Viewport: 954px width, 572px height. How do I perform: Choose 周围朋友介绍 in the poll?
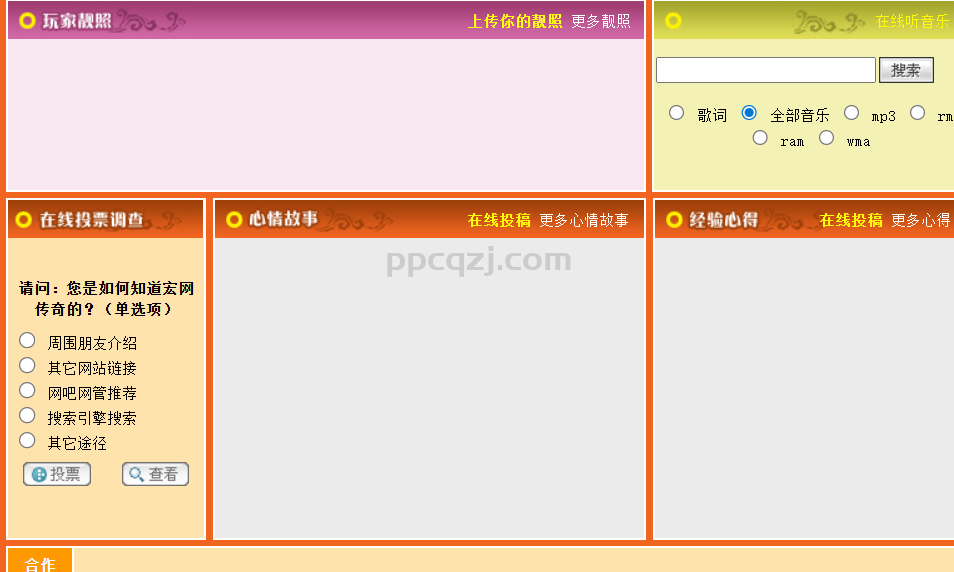point(28,341)
